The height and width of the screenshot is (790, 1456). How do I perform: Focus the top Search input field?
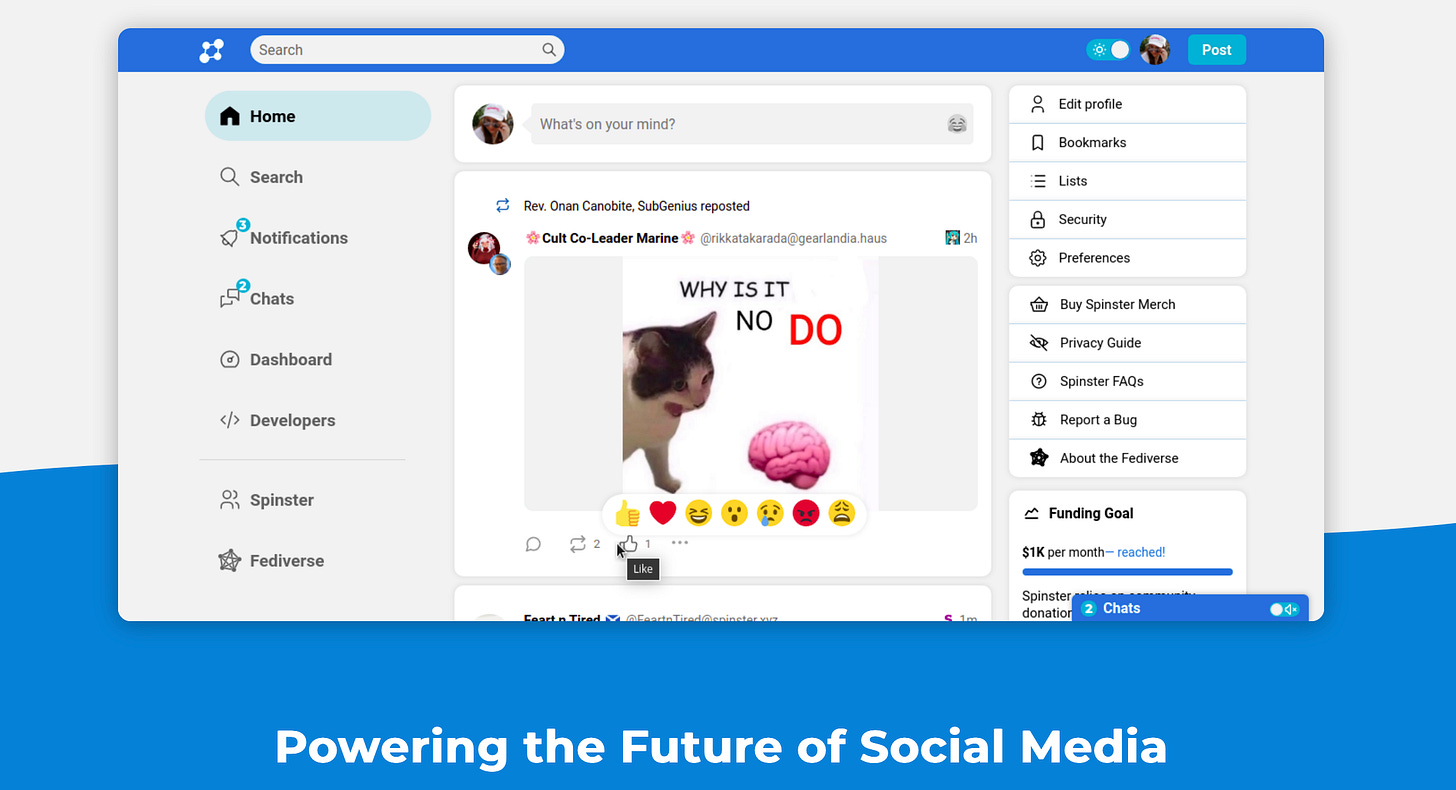[x=407, y=50]
